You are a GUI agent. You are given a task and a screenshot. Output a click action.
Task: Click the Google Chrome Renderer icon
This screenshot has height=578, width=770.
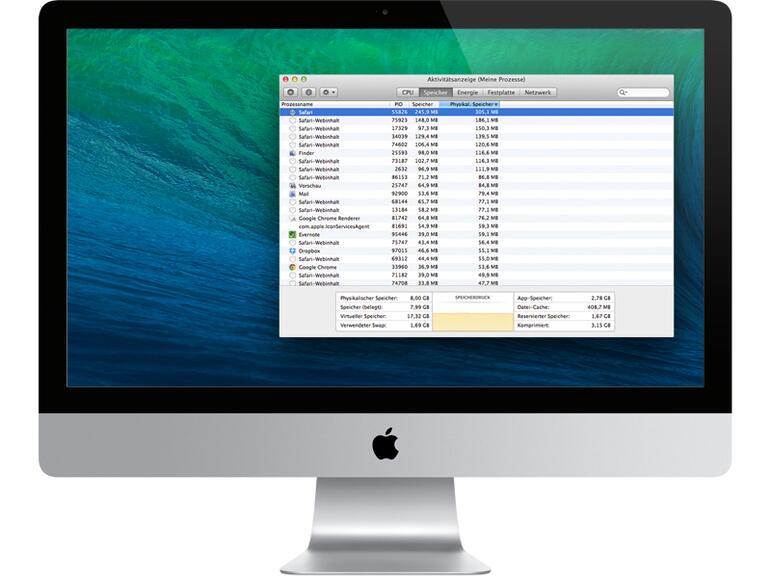pos(293,219)
